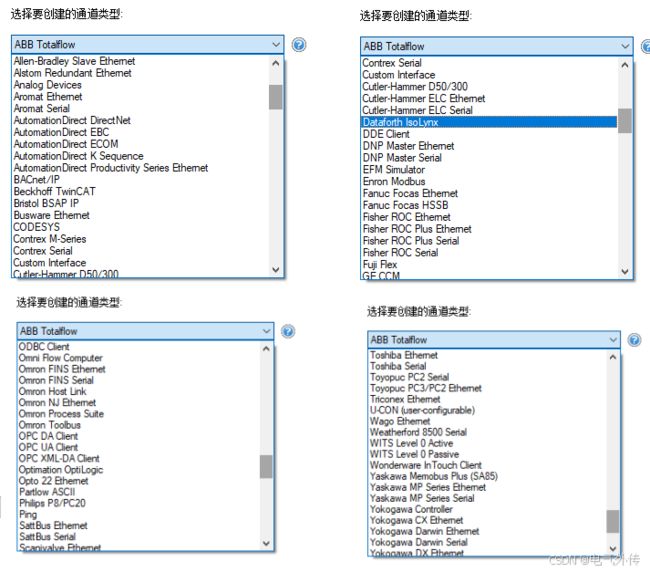Viewport: 650px width, 572px height.
Task: Open ABB Totalflow combo above Toshiba Ethernet list
Action: [494, 340]
